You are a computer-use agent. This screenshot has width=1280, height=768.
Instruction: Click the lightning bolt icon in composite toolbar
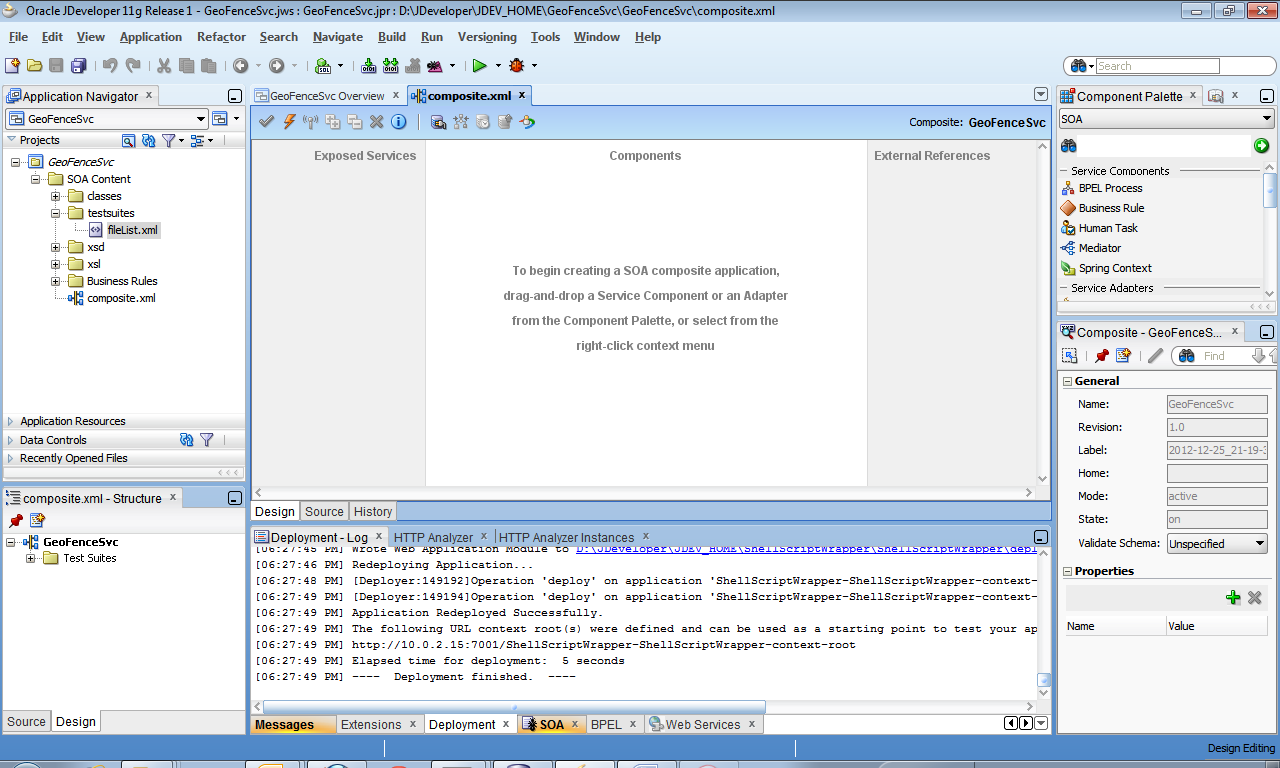click(x=289, y=121)
